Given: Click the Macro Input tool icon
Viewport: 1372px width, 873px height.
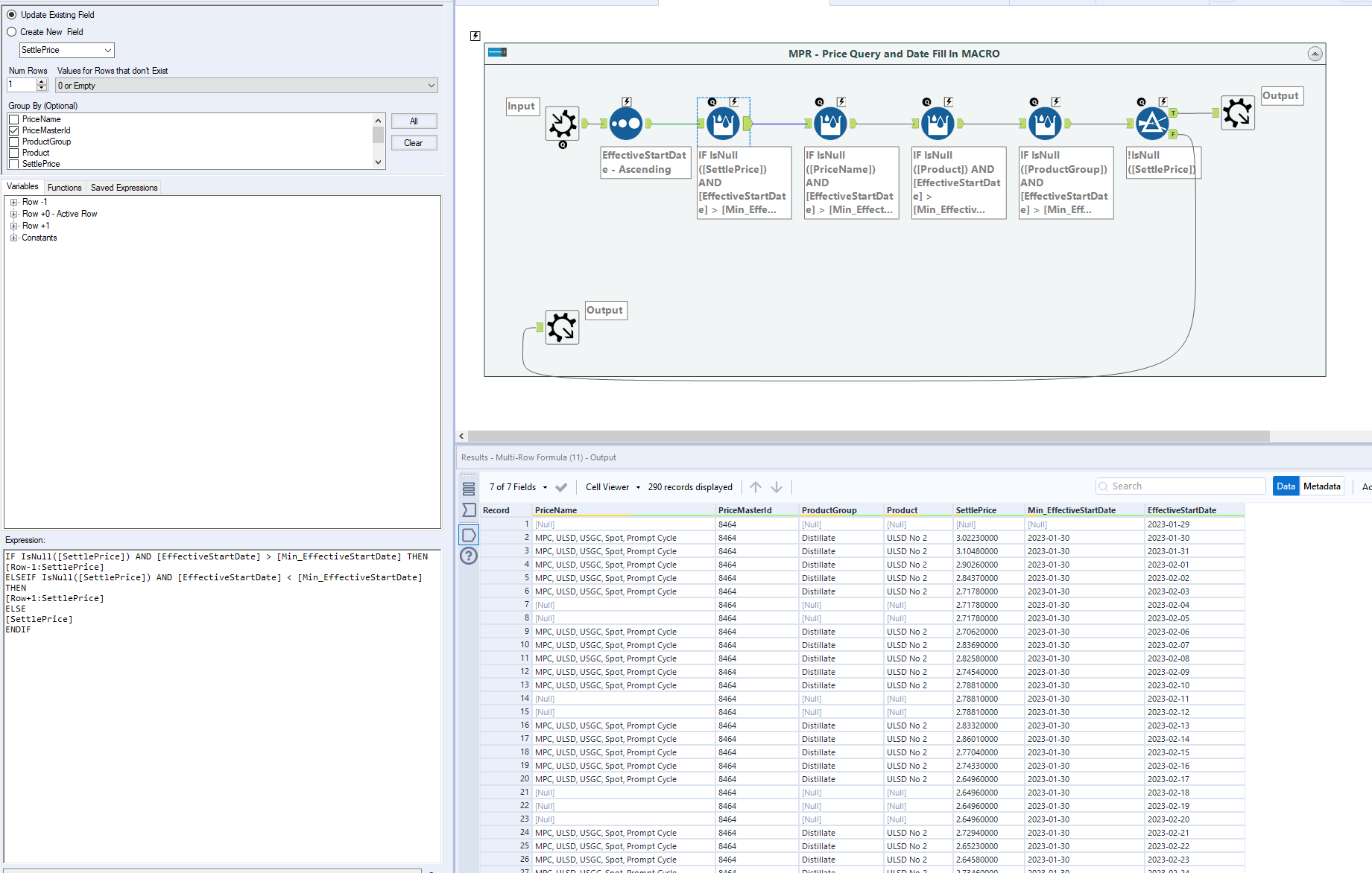Looking at the screenshot, I should tap(563, 124).
